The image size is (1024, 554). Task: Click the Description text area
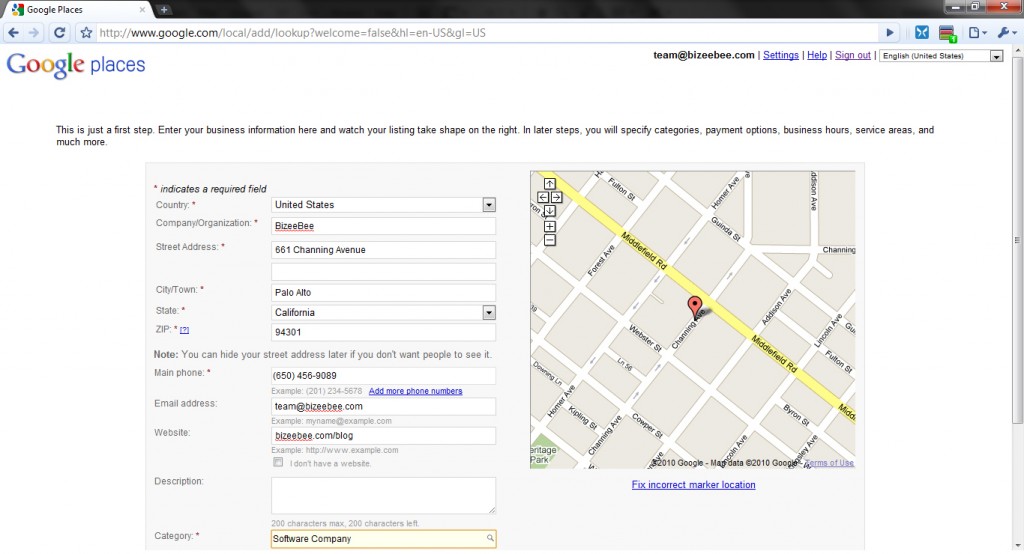coord(383,496)
